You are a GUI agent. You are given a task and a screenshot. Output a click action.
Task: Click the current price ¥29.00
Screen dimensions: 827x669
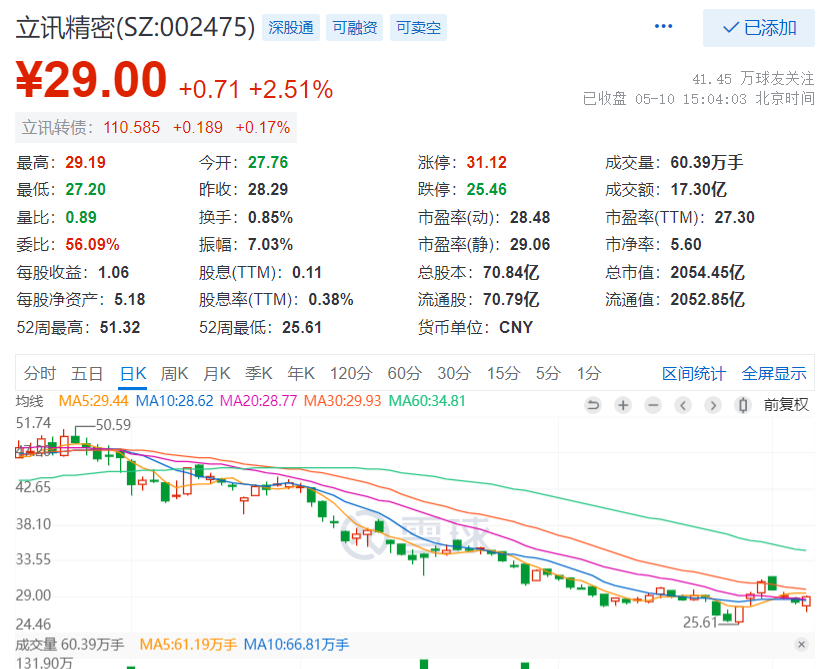[91, 80]
